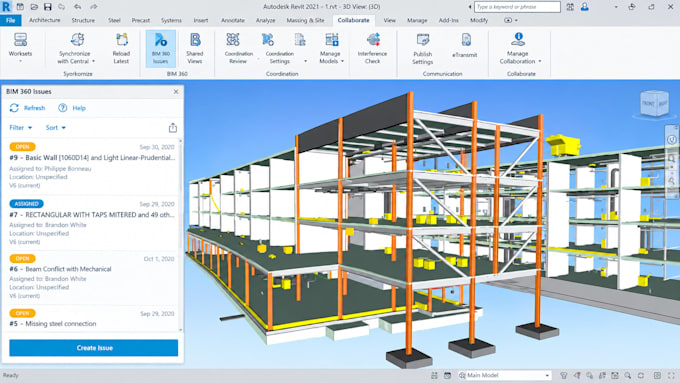This screenshot has height=383, width=680.
Task: Switch to the Massing & Site tab
Action: (305, 20)
